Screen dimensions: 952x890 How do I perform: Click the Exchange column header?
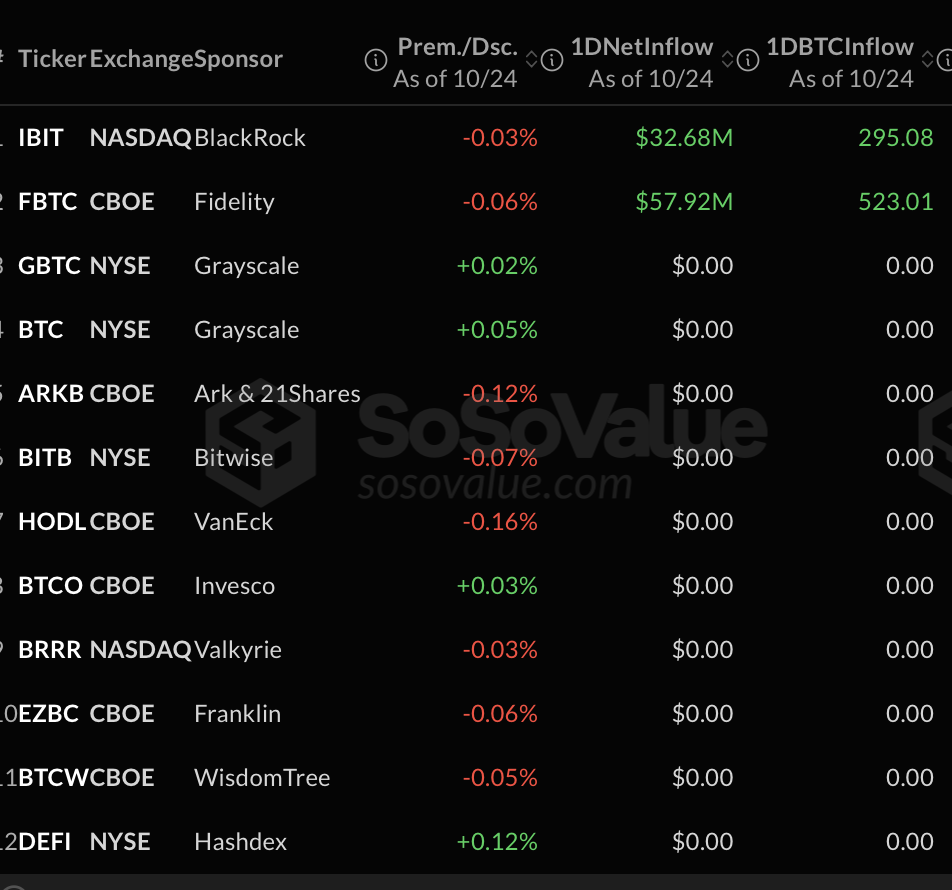click(141, 59)
